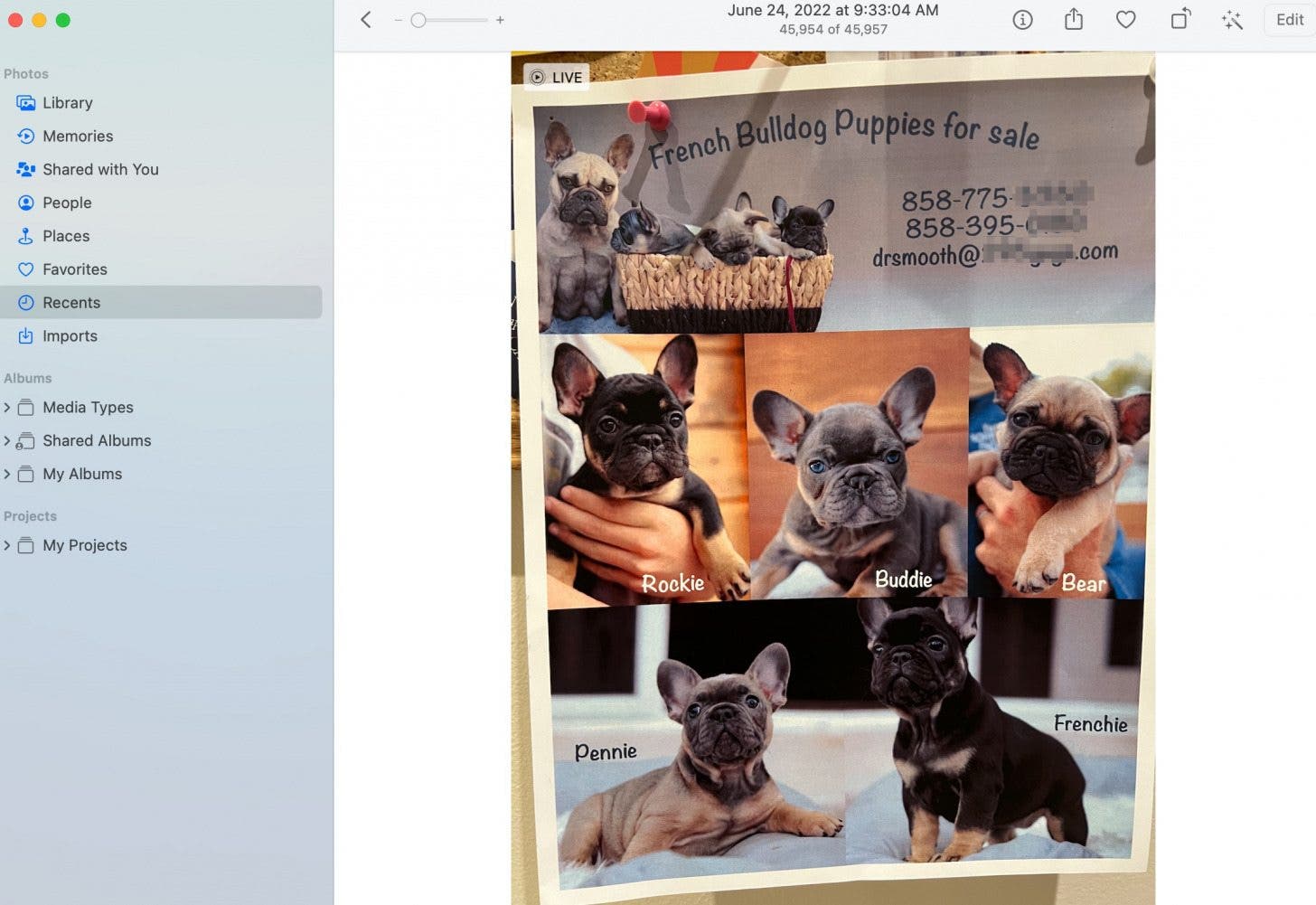Click the Edit button
This screenshot has width=1316, height=905.
pos(1290,19)
